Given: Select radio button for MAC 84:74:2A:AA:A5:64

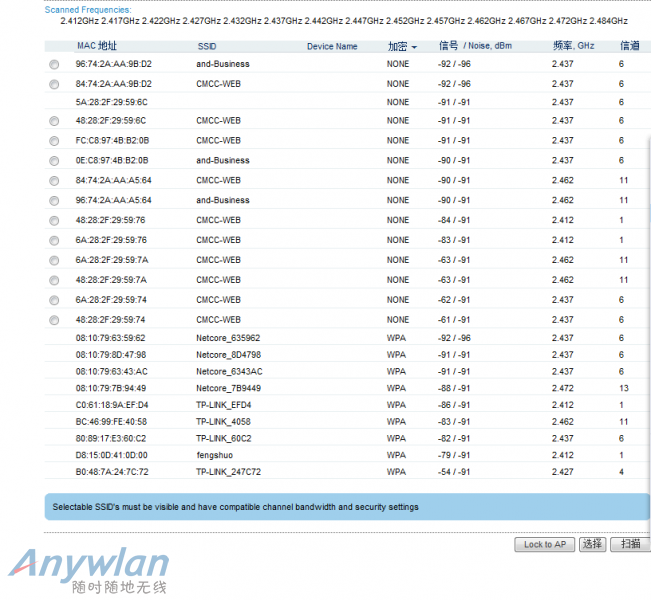Looking at the screenshot, I should pos(54,181).
